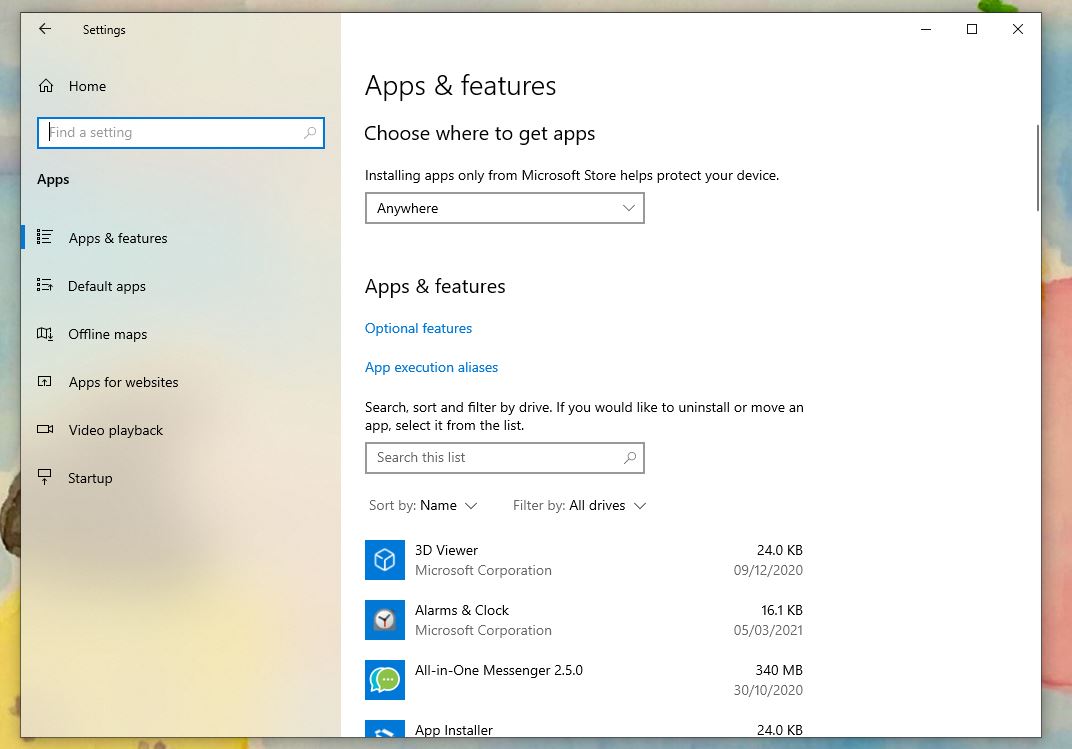Open Apps for websites page
Screen dimensions: 1072x749
[x=123, y=382]
